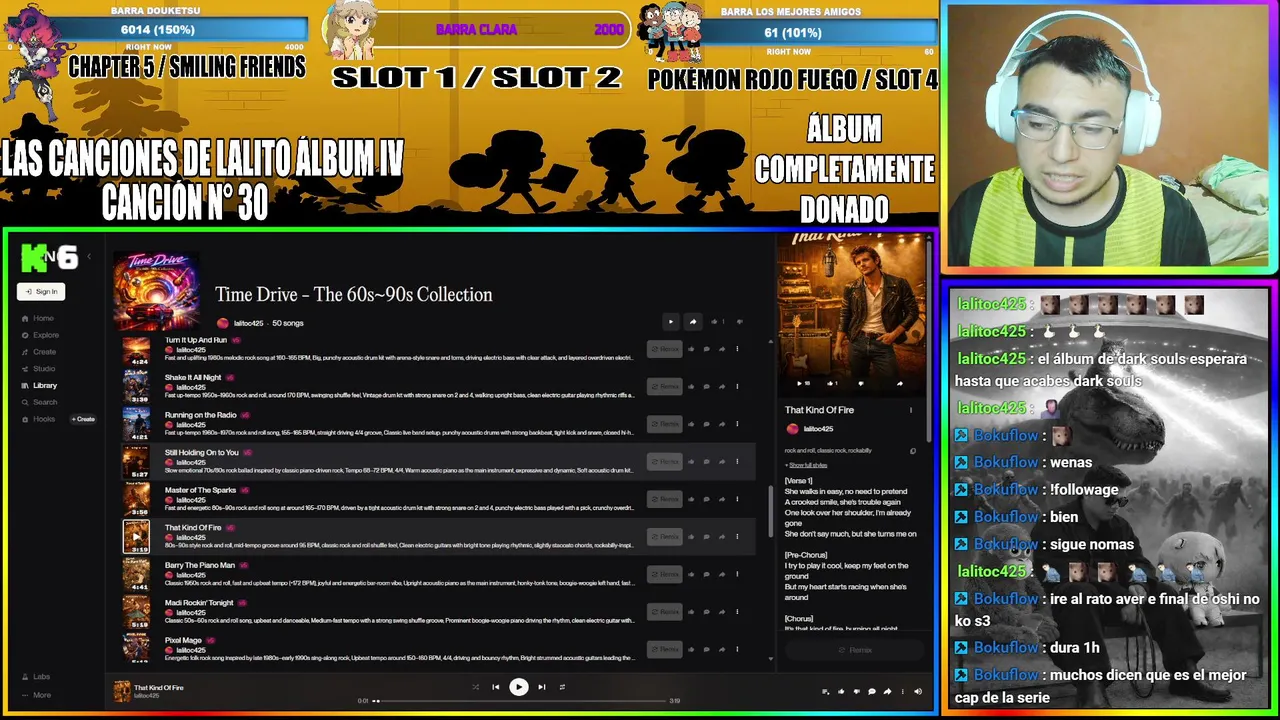Click the small Create button beside Hooks
The height and width of the screenshot is (720, 1280).
tap(83, 419)
